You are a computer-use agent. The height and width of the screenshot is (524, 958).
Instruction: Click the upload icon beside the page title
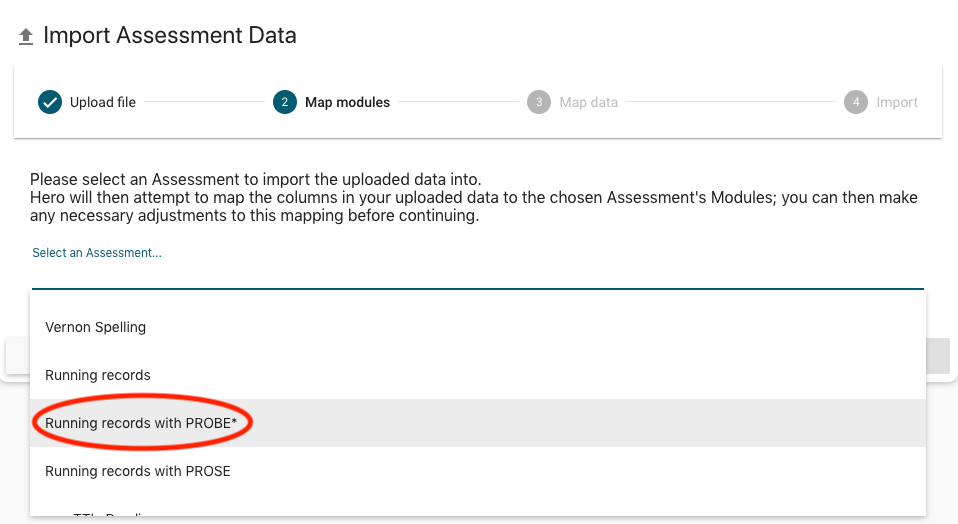pyautogui.click(x=26, y=37)
